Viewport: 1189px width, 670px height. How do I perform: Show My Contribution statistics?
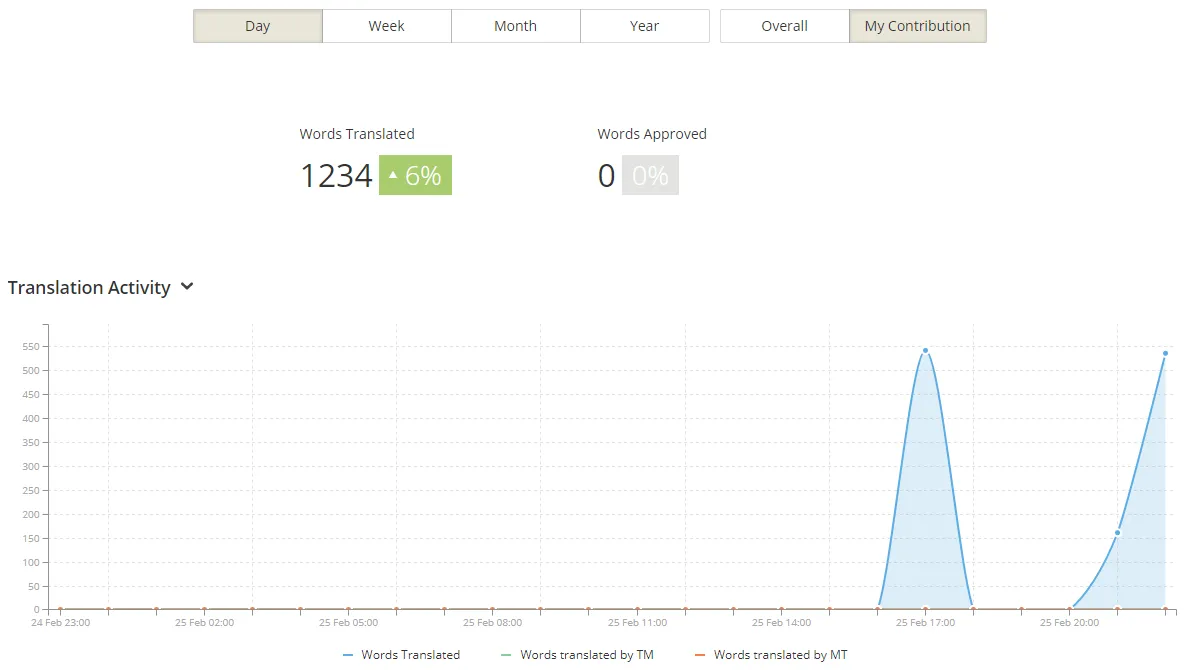(918, 26)
